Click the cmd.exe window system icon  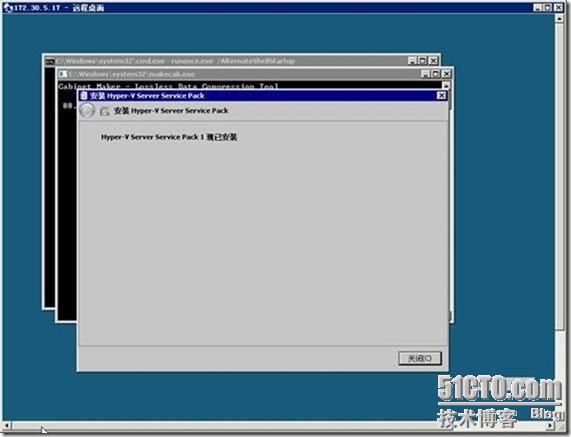point(50,61)
